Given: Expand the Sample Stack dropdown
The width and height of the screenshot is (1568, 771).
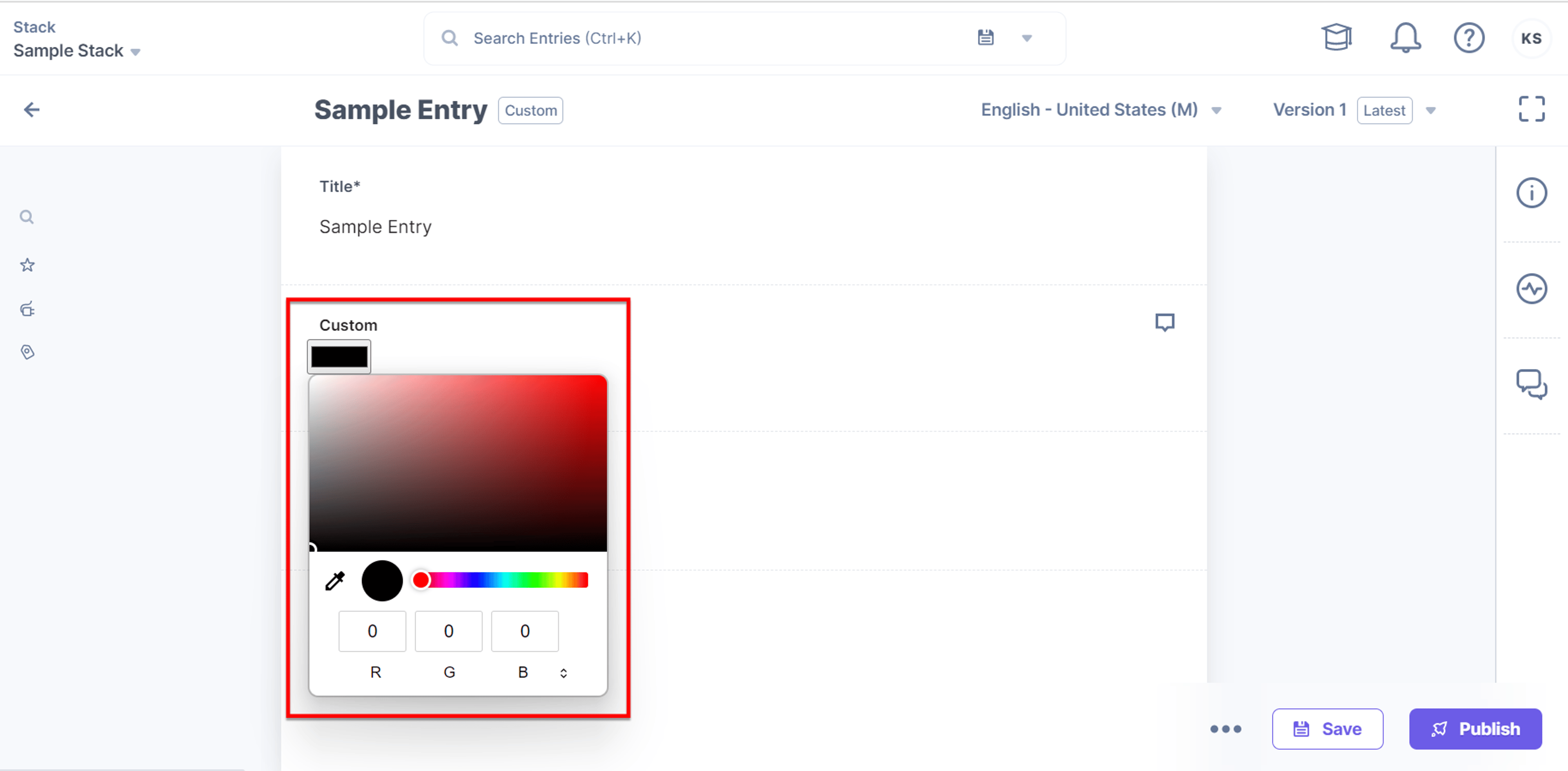Looking at the screenshot, I should tap(136, 52).
